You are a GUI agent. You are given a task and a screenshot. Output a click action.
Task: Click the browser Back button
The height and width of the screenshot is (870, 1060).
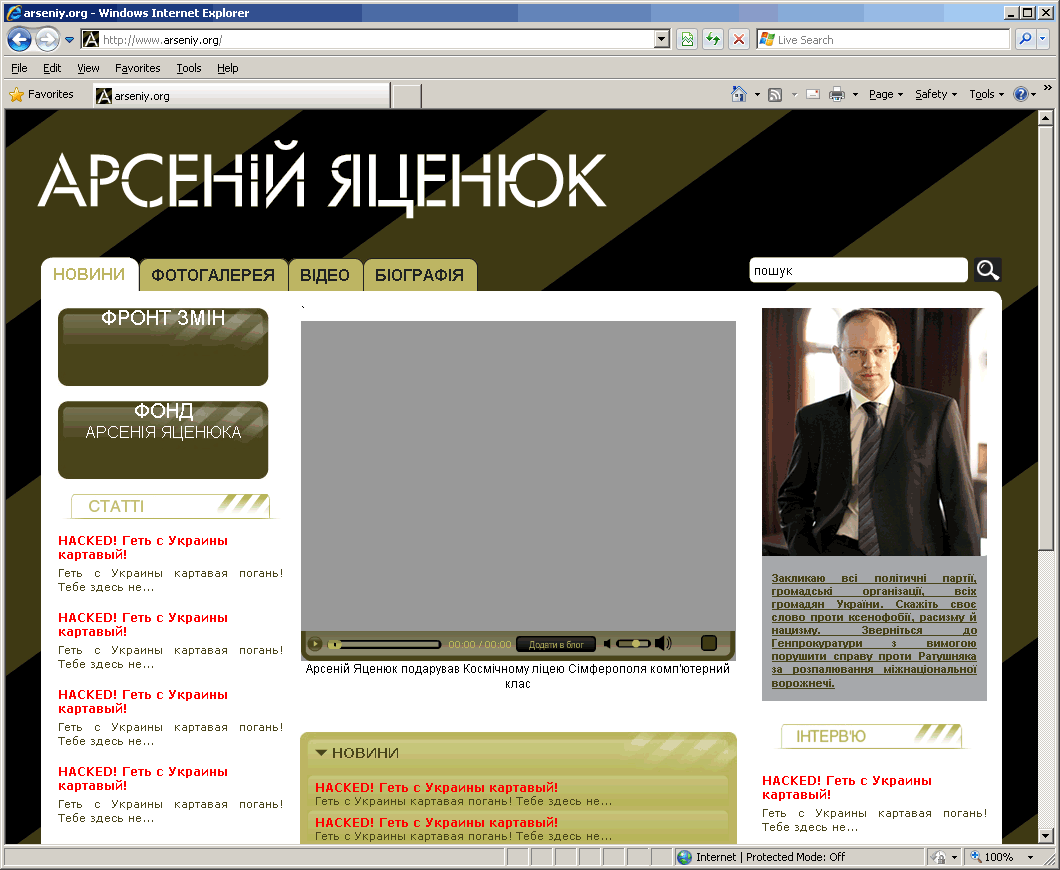click(19, 40)
